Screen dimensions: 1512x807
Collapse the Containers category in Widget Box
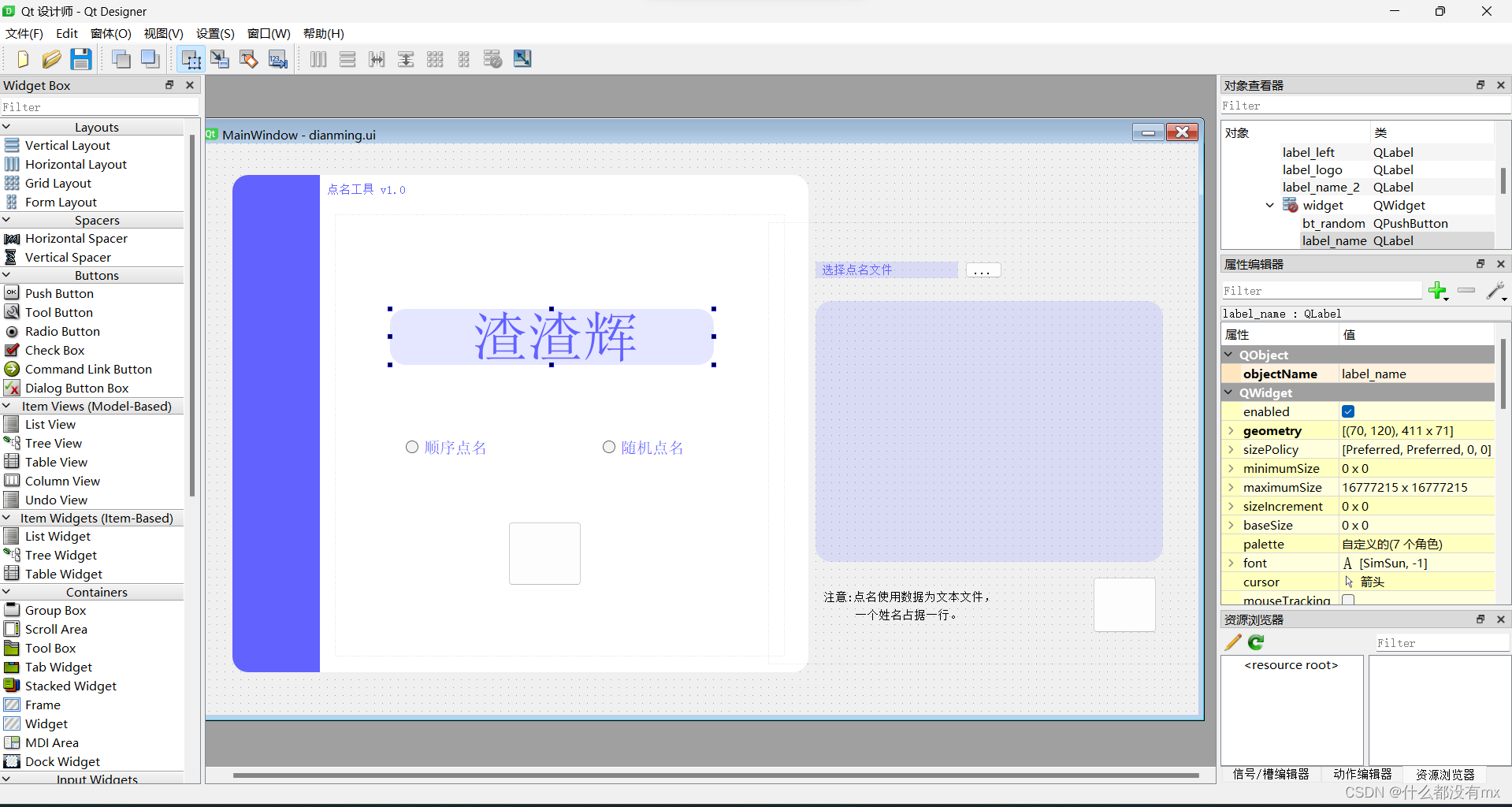(6, 592)
